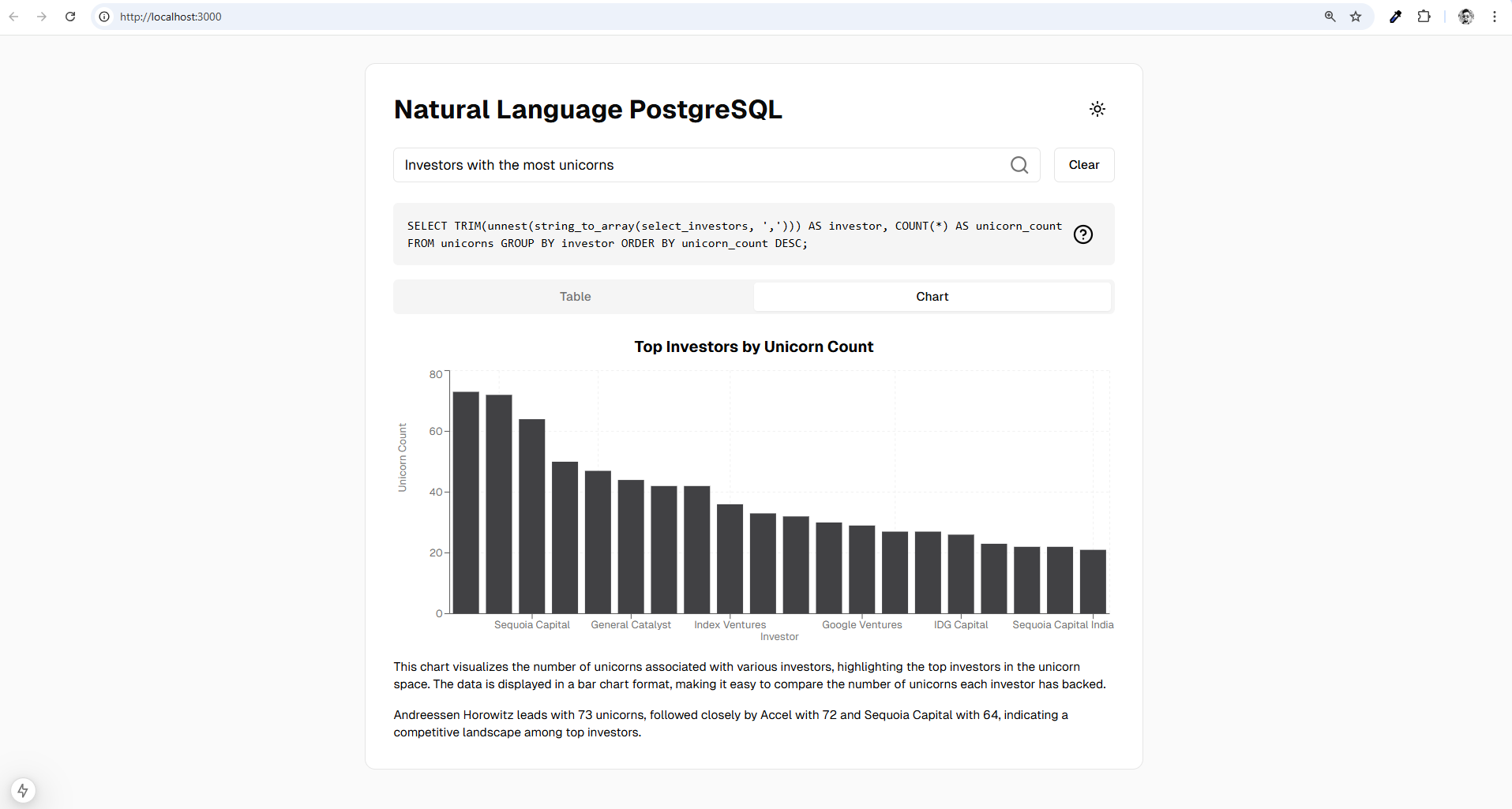Click the eyedropper extension icon
Viewport: 1512px width, 809px height.
(1395, 17)
